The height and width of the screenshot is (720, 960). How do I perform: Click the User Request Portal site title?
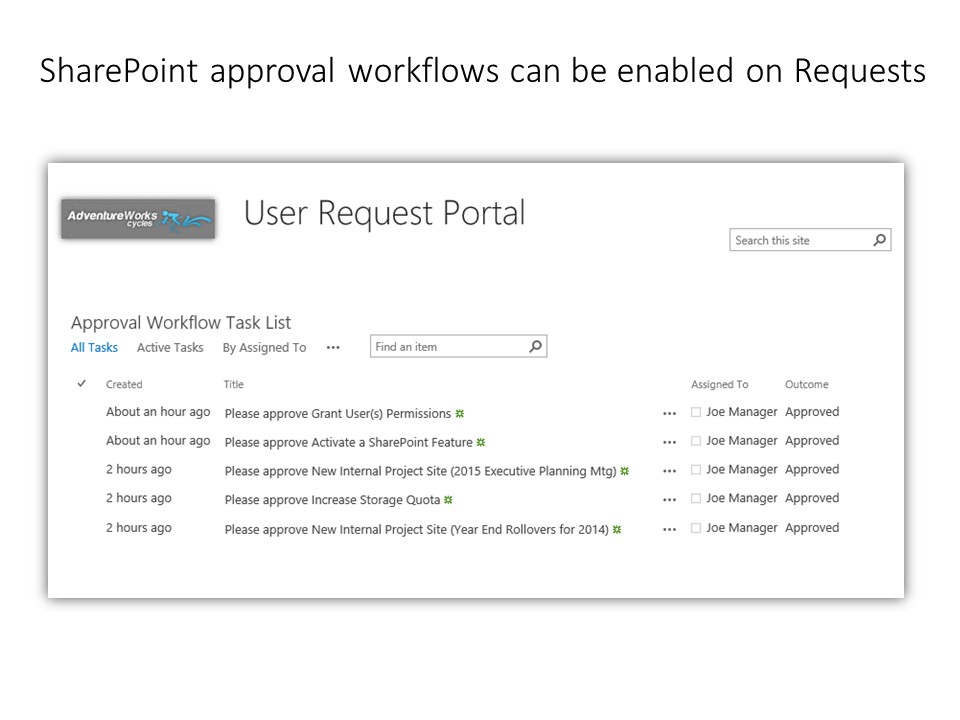(x=384, y=214)
